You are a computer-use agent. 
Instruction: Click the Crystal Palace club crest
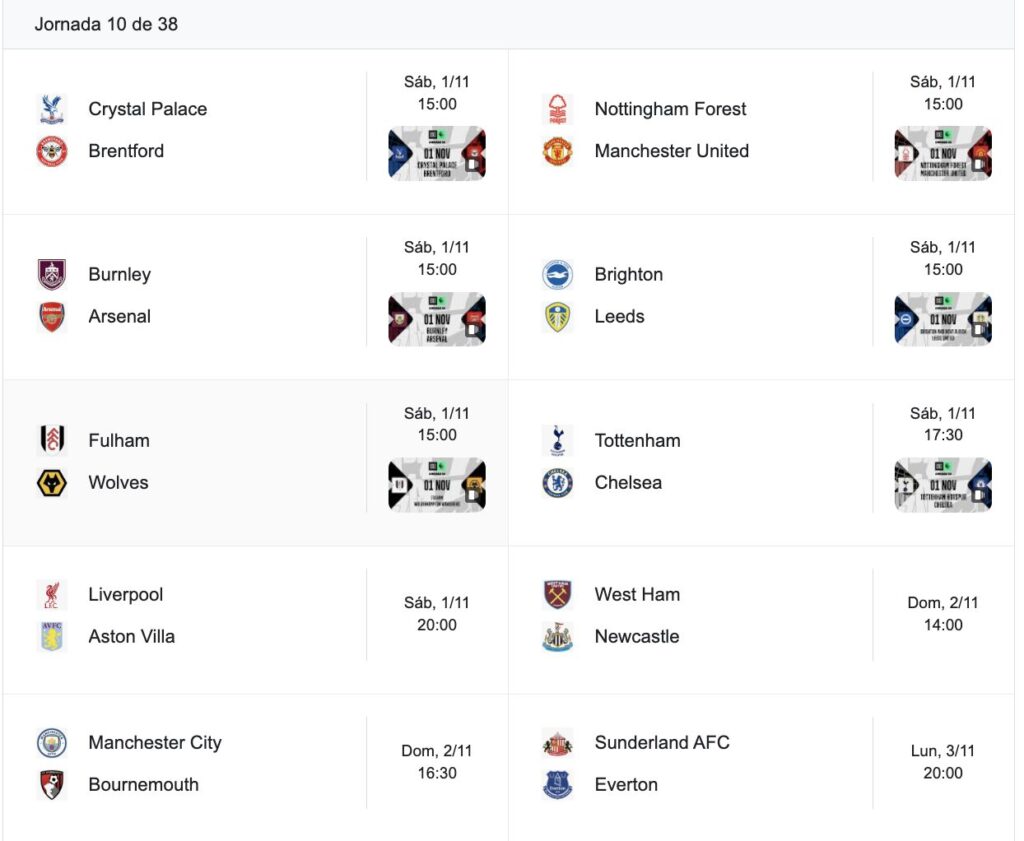[52, 109]
